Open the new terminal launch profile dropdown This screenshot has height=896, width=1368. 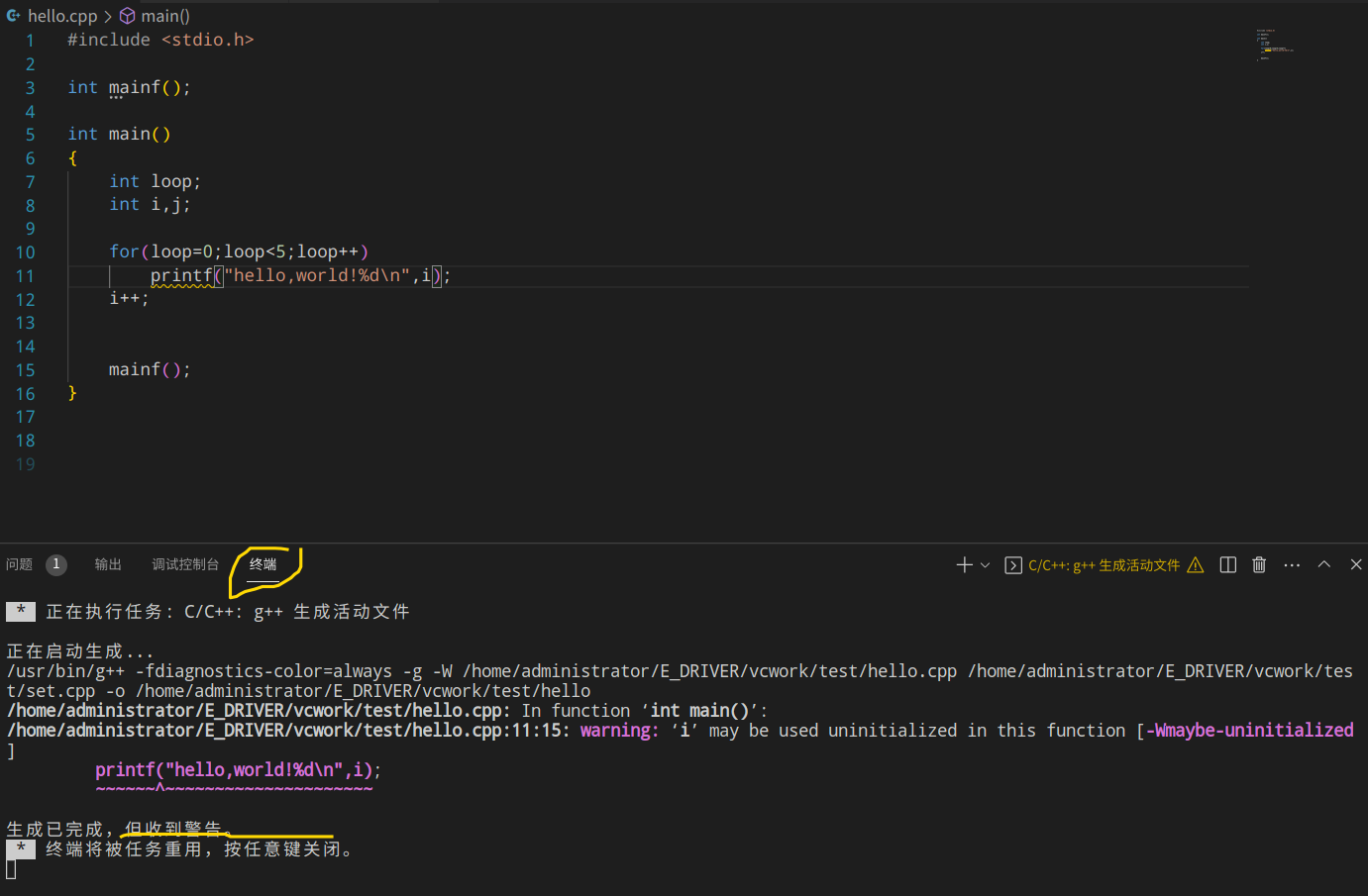click(986, 564)
